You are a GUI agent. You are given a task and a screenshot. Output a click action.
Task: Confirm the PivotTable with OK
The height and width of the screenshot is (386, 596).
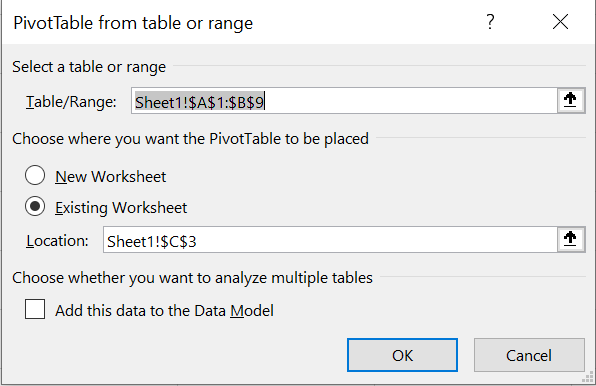click(402, 355)
